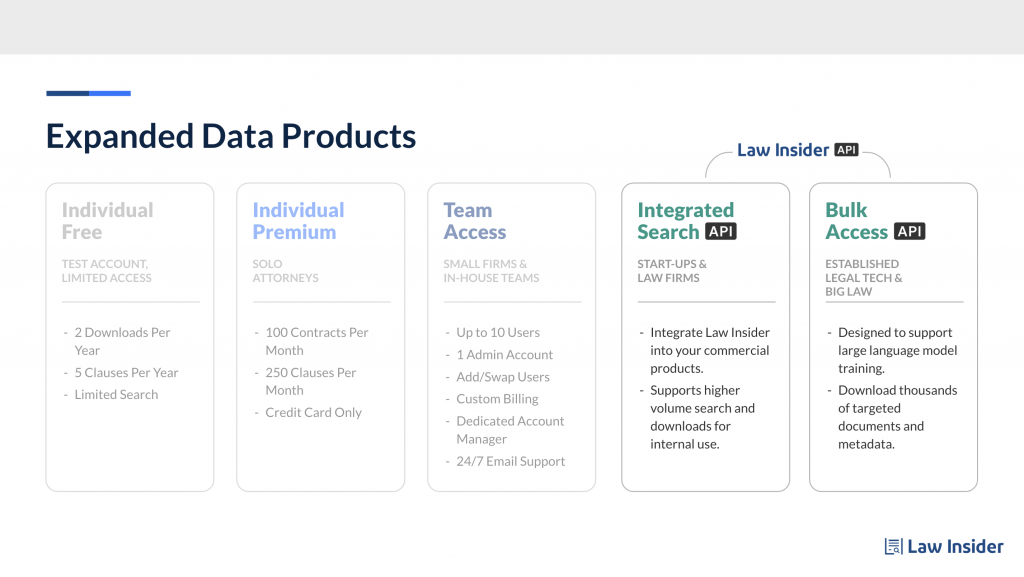Click 'ESTABLISHED LEGAL TECH & BIG LAW' subtitle
Viewport: 1024px width, 577px height.
[863, 277]
